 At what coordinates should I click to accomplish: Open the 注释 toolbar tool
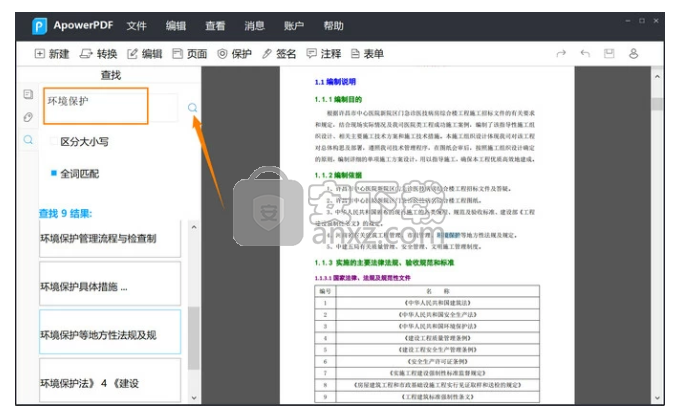click(x=324, y=54)
